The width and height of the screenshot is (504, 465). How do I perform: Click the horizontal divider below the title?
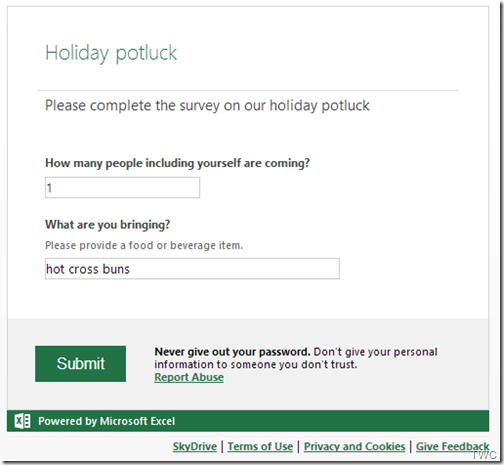point(248,90)
